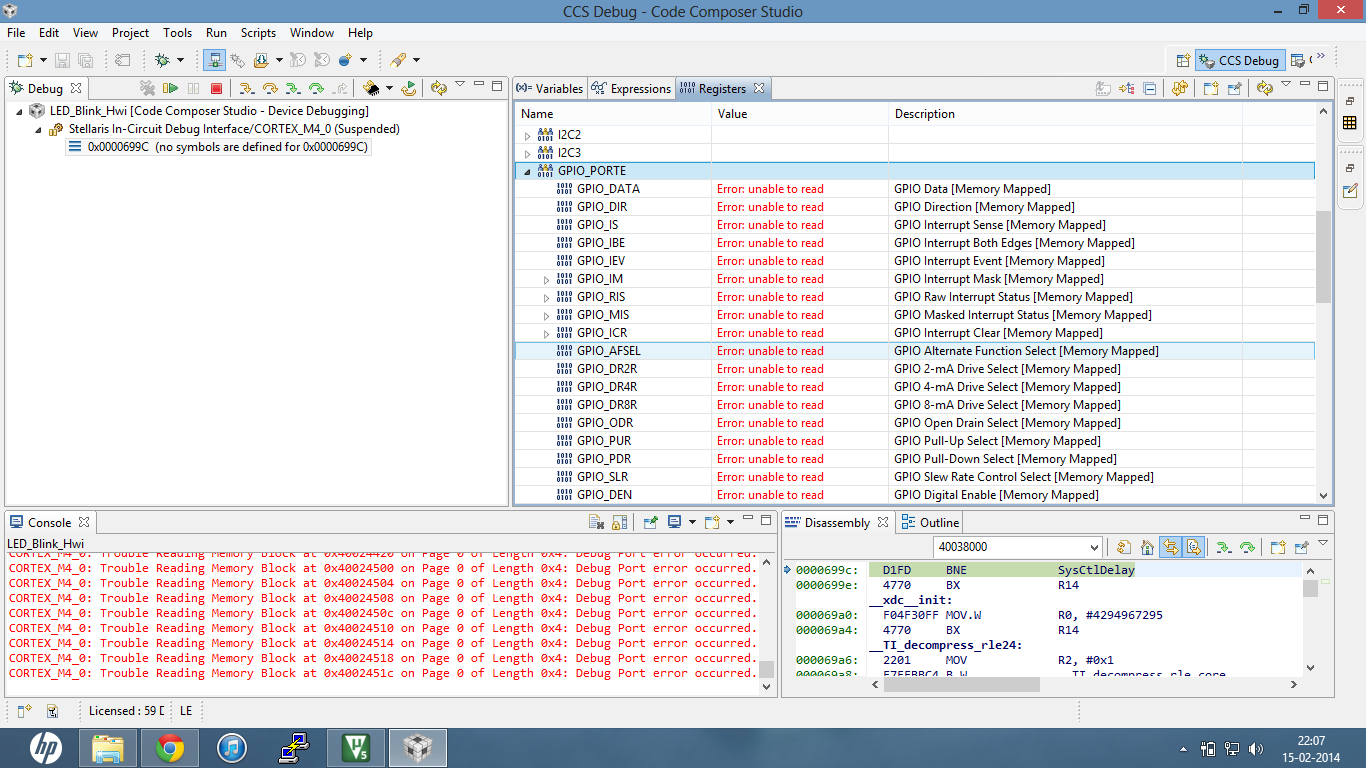Screen dimensions: 1366x768
Task: Click the Connect Target icon in main toolbar
Action: tap(238, 60)
